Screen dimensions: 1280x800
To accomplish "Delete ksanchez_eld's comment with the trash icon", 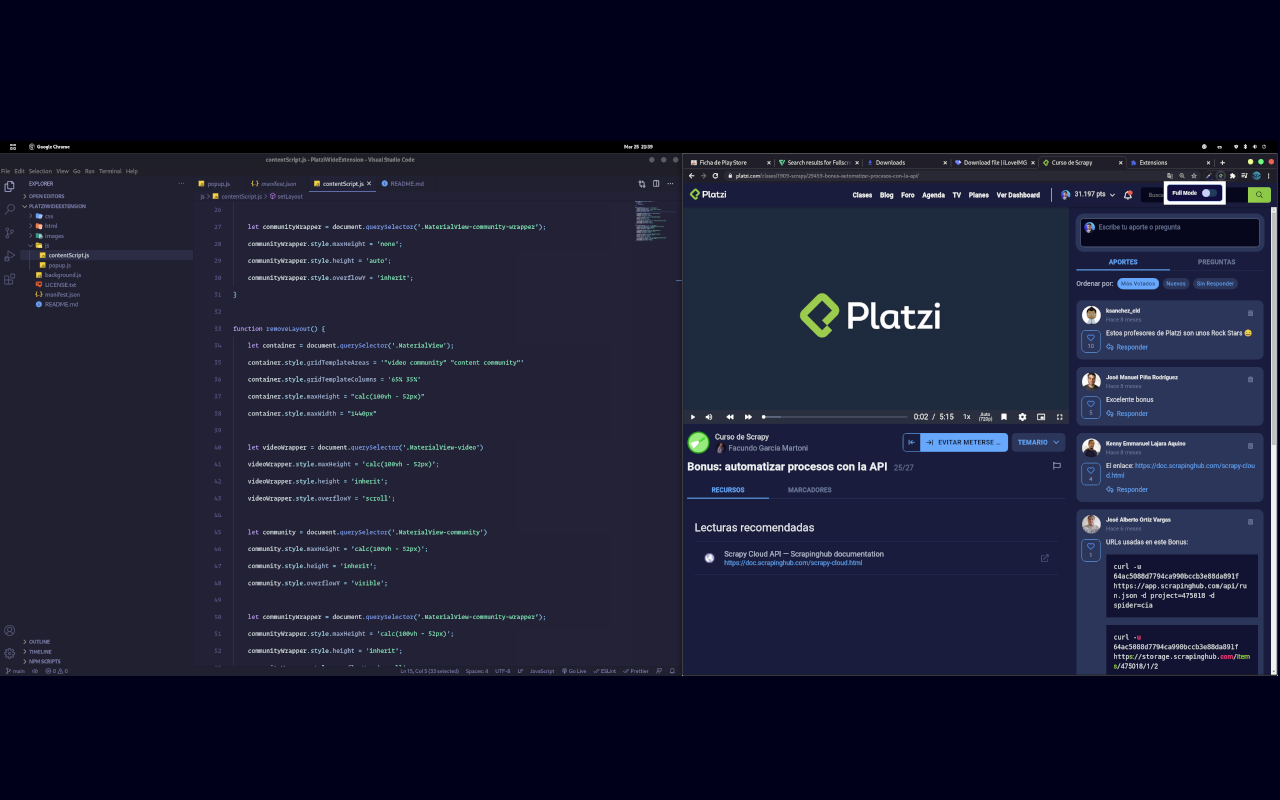I will pyautogui.click(x=1250, y=313).
